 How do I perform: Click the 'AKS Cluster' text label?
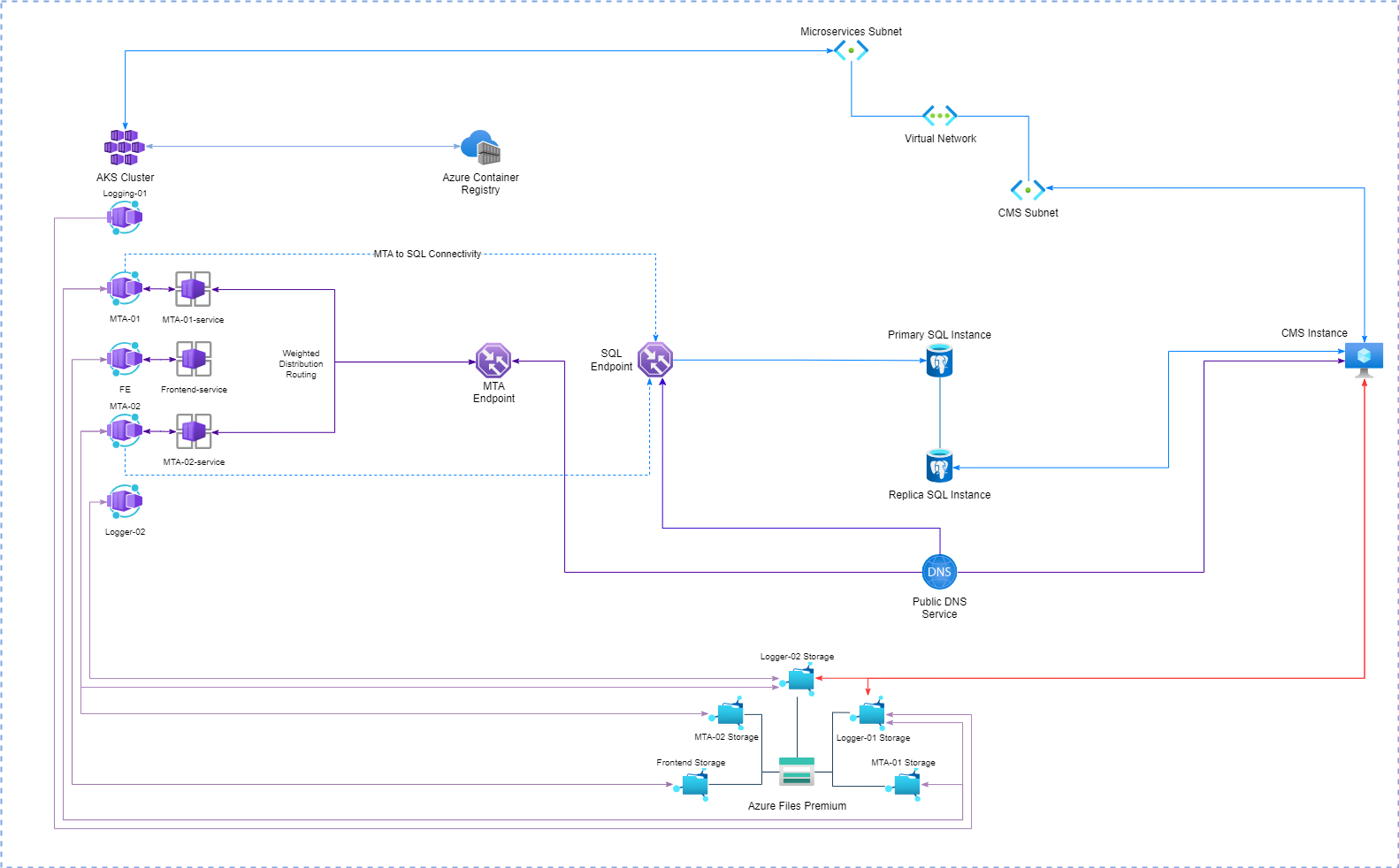(125, 178)
